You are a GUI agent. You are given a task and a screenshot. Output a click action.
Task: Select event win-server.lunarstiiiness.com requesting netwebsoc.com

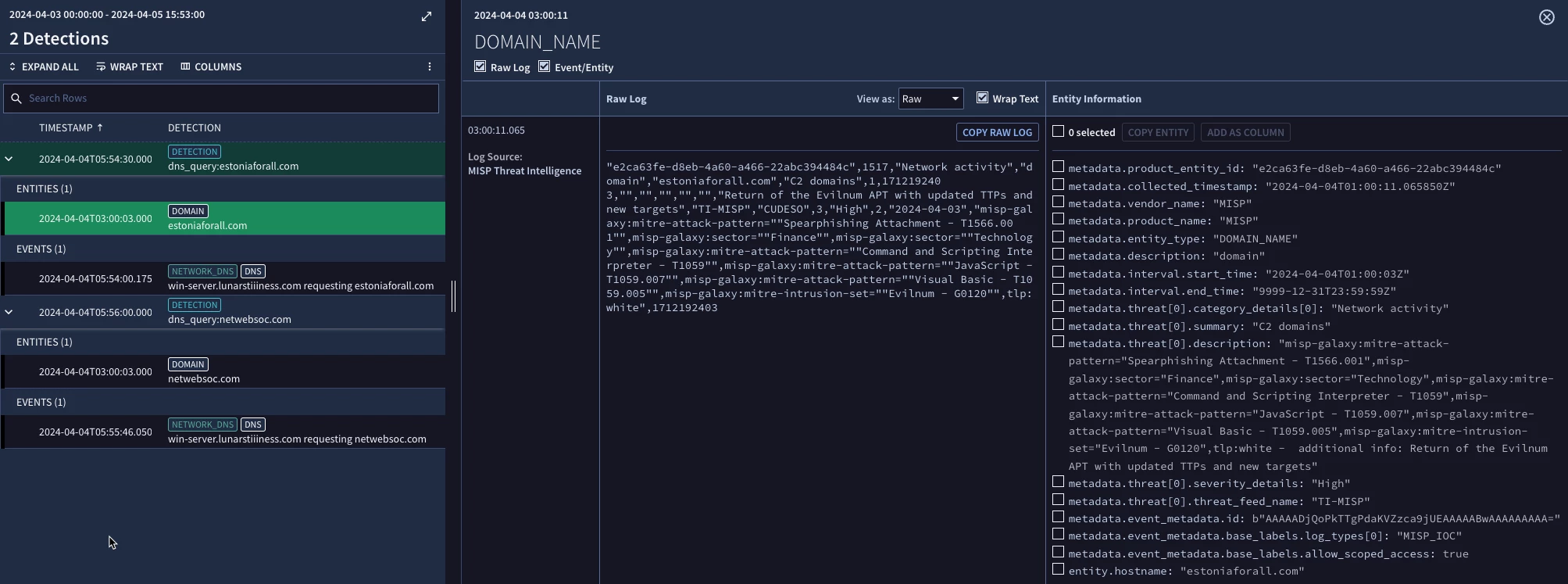click(x=224, y=432)
